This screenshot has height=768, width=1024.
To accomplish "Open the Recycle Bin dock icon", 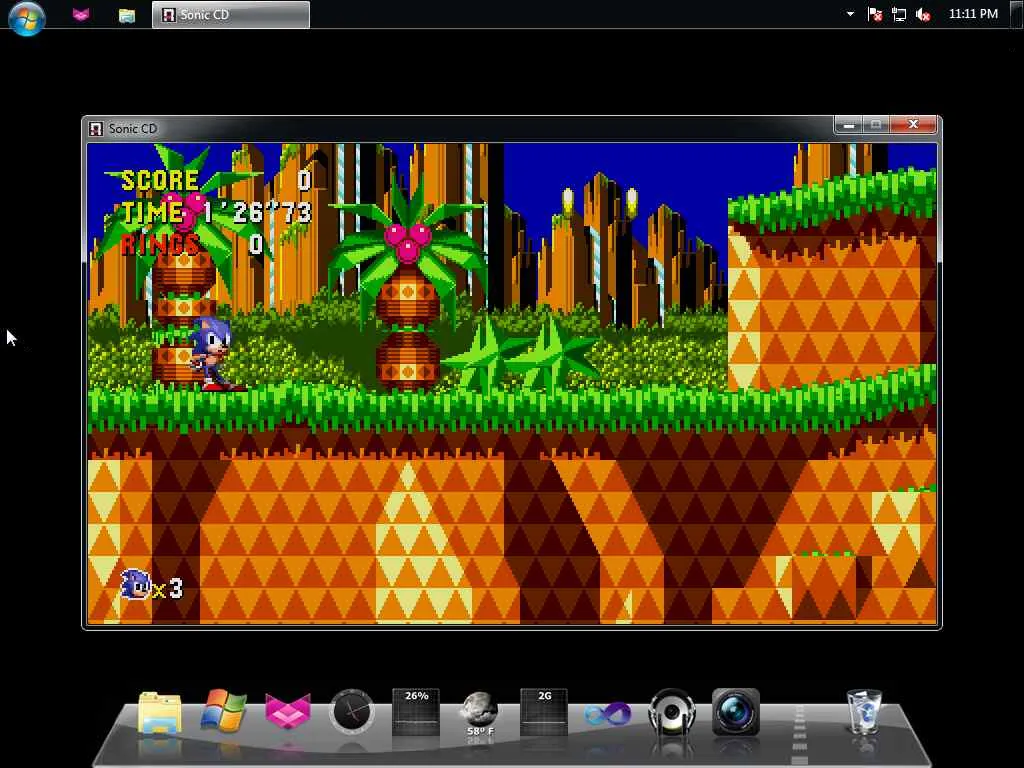I will click(x=864, y=712).
